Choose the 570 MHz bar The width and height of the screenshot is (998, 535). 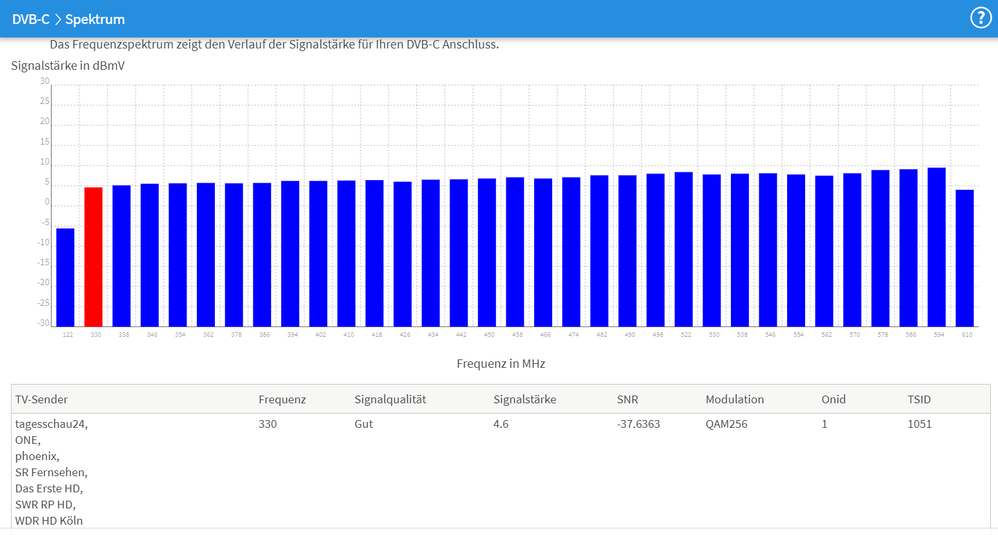[x=852, y=250]
